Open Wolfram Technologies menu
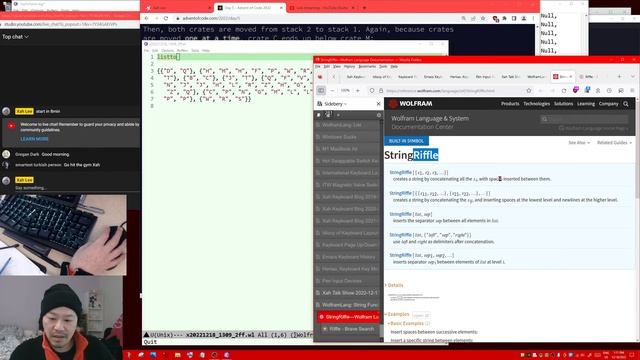 click(x=536, y=104)
